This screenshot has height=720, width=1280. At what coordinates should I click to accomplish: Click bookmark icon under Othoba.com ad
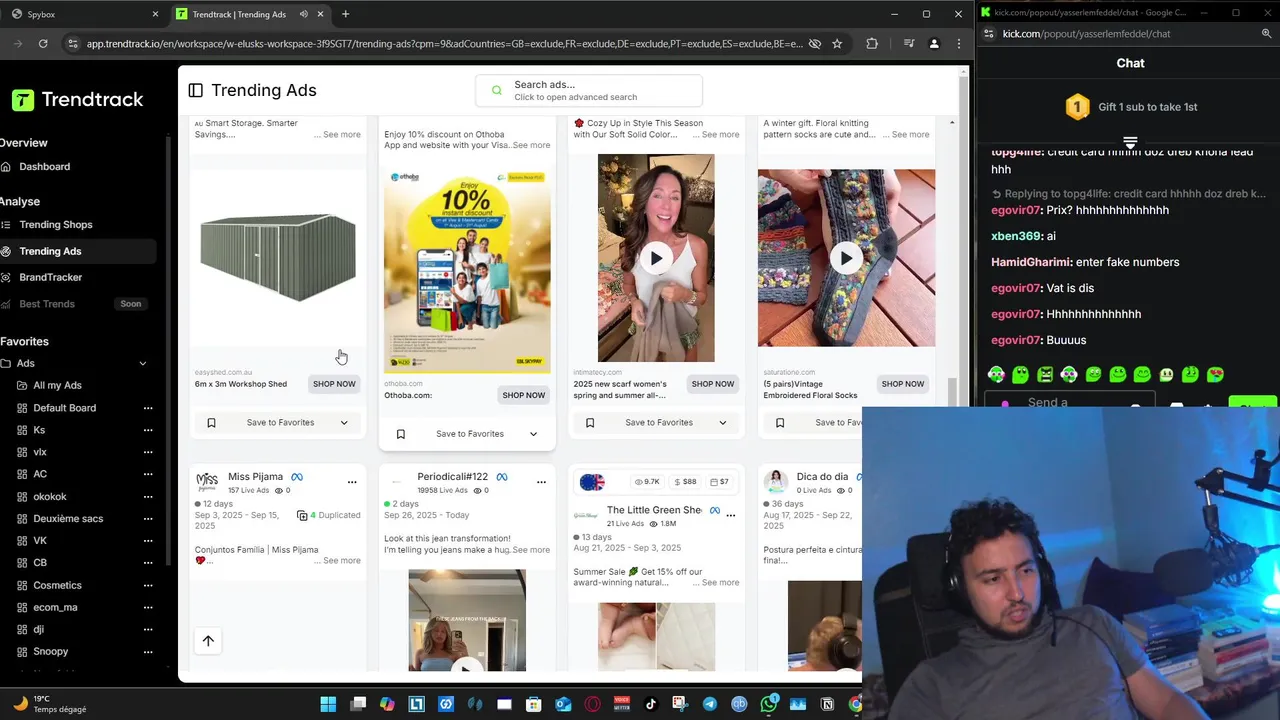[401, 434]
